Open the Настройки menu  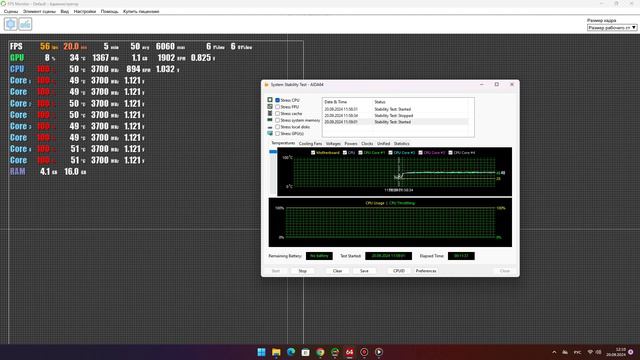[85, 11]
